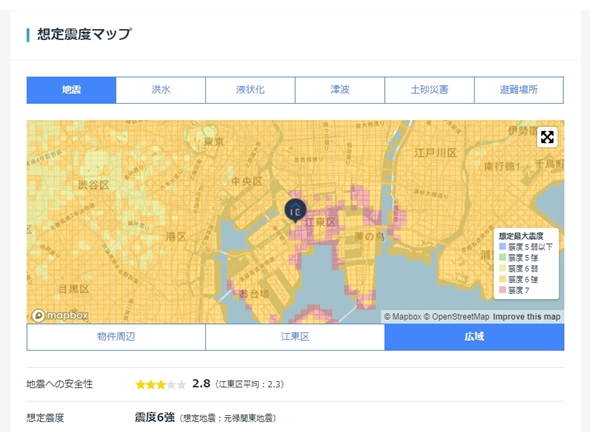Screen dimensions: 590x442
Task: Click the 港区 label on the map
Action: point(176,237)
